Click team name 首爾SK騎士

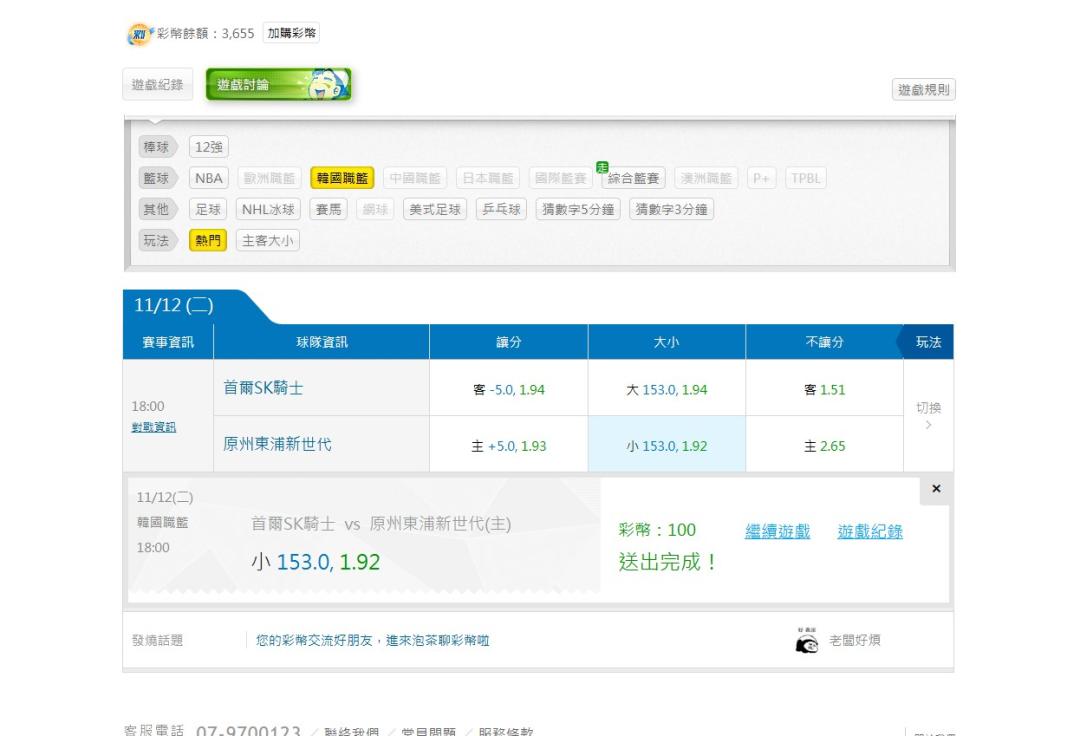point(264,388)
